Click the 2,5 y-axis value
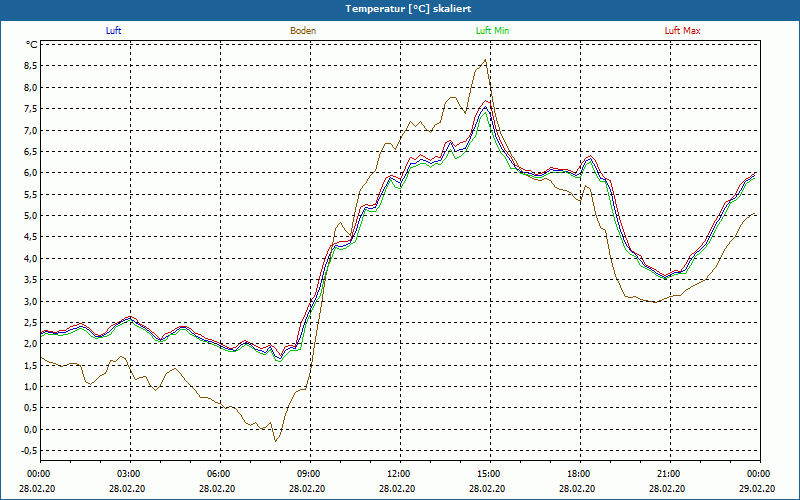The image size is (800, 500). coord(31,322)
